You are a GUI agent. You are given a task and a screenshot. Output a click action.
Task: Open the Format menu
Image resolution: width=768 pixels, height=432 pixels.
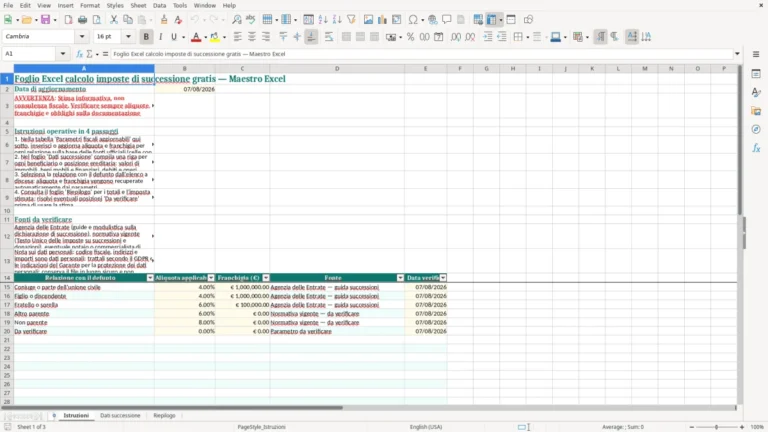tap(90, 5)
